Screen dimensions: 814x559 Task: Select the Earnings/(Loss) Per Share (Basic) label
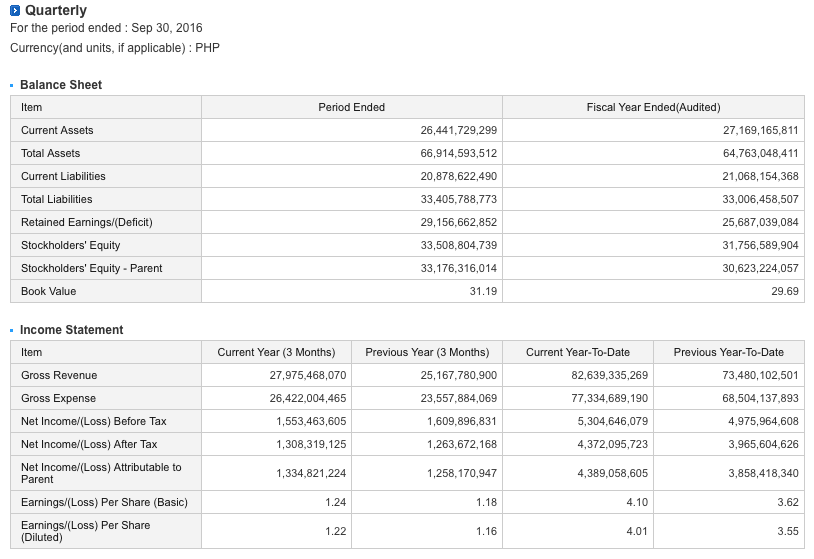click(x=104, y=502)
